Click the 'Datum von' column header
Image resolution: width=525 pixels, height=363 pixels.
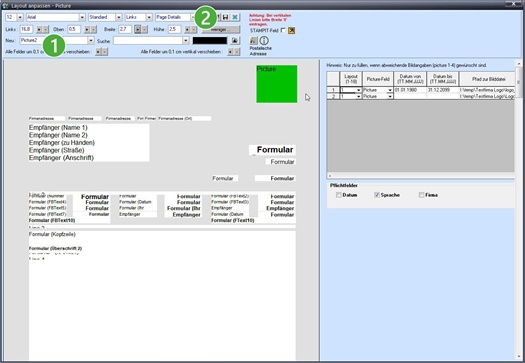click(410, 79)
